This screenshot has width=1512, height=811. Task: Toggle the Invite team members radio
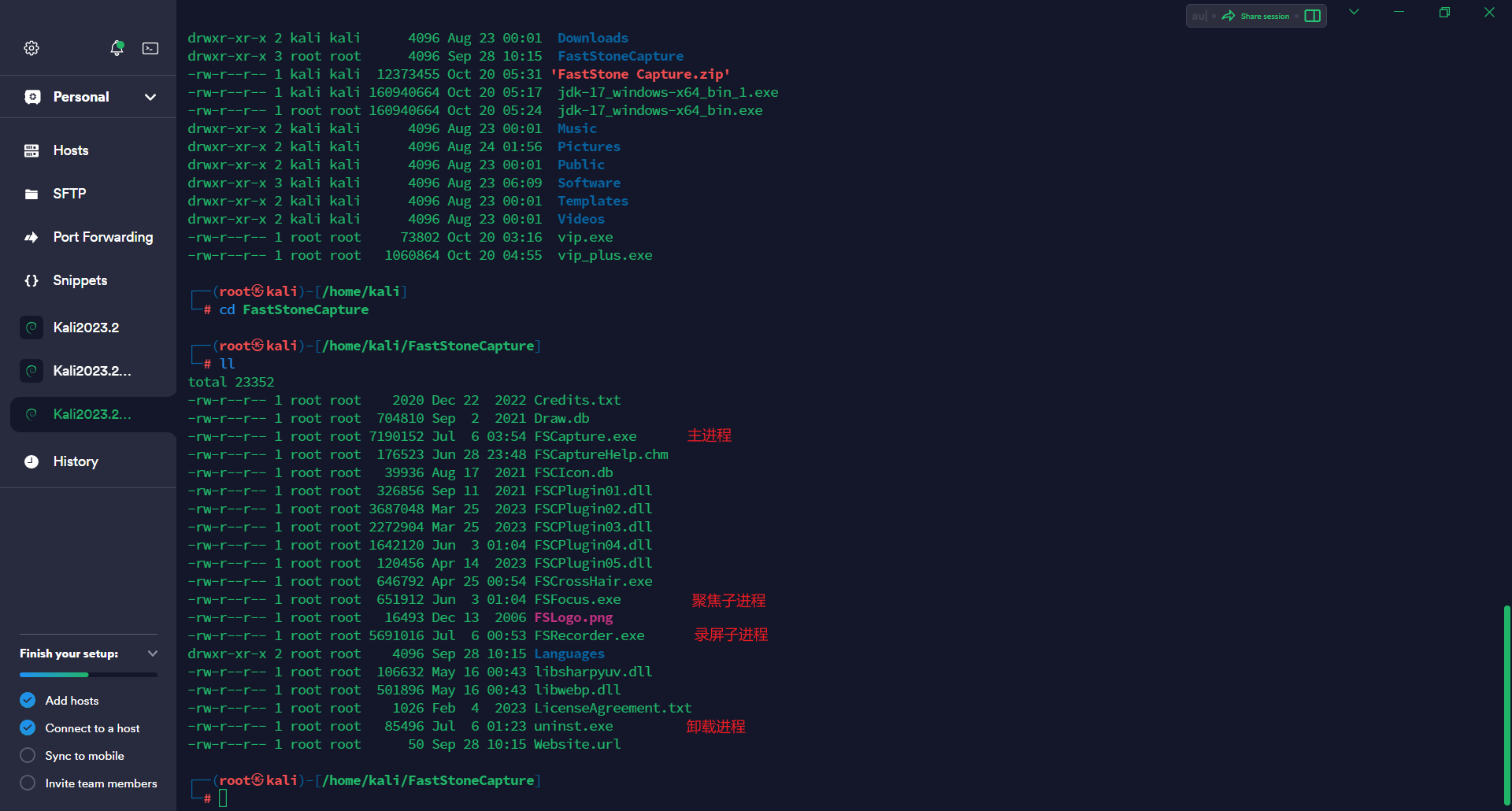click(x=28, y=783)
